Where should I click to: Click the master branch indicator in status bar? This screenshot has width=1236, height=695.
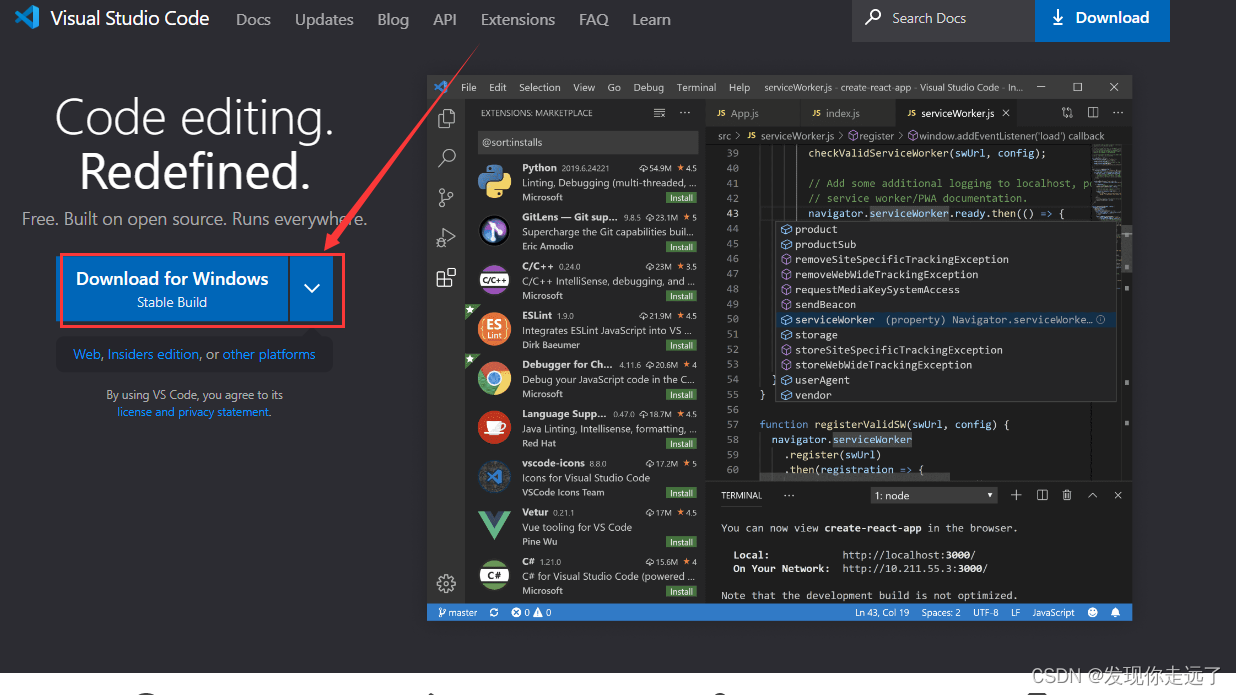point(457,612)
